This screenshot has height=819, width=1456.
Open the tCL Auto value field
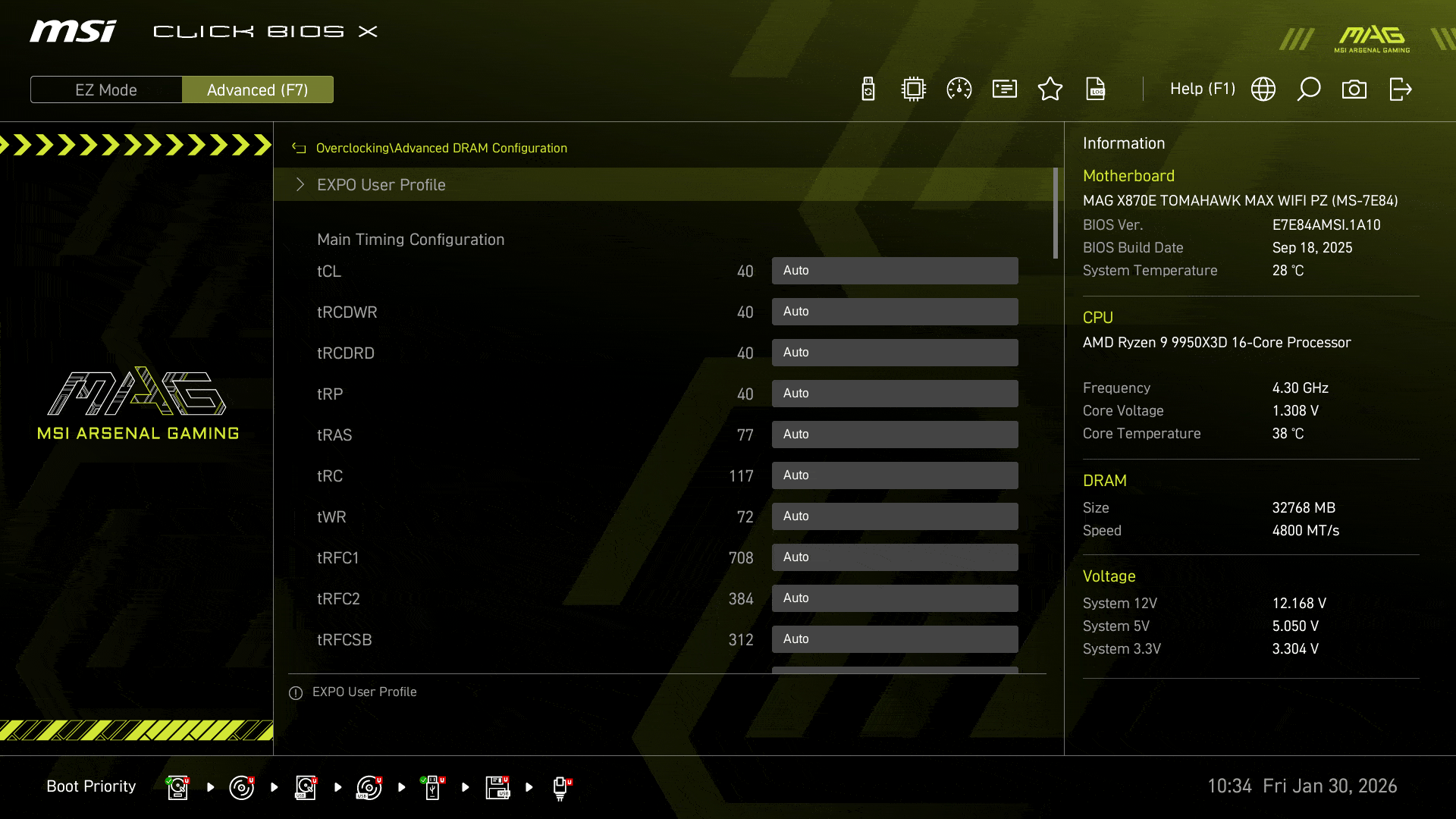pos(895,271)
